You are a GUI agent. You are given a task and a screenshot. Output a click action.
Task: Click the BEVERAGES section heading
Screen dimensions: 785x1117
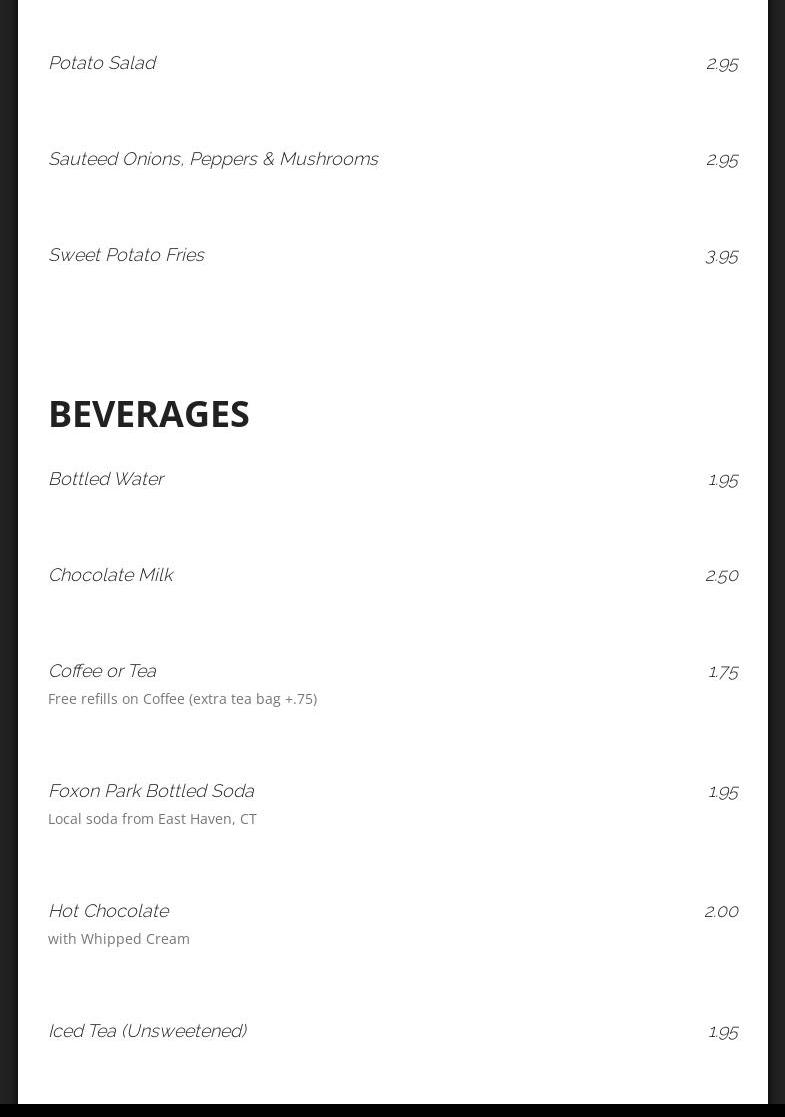click(149, 414)
